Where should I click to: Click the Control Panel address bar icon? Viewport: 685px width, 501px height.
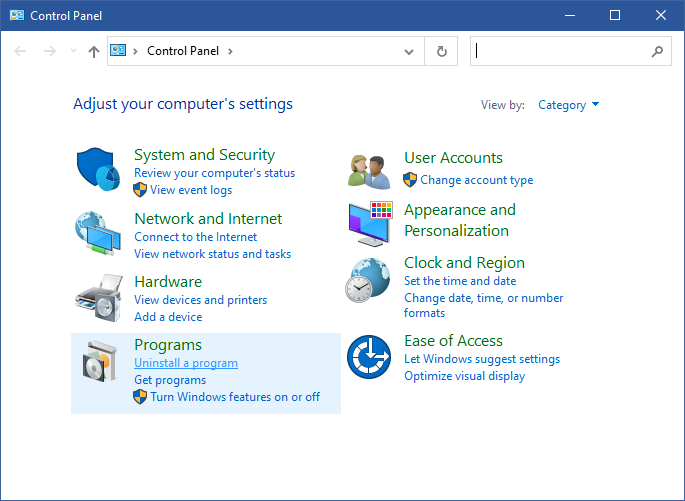pos(118,50)
